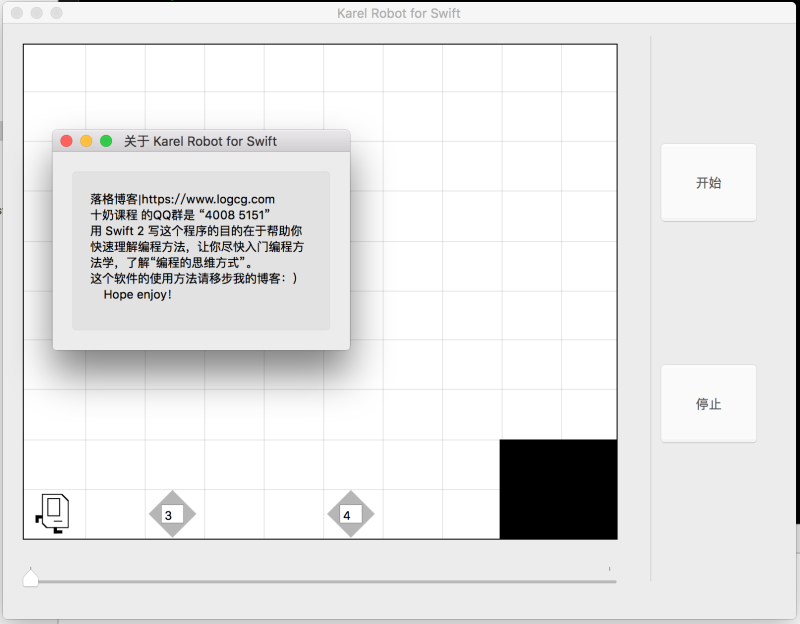Viewport: 800px width, 624px height.
Task: Click the '关于 Karel Robot for Swift' dialog title
Action: click(x=201, y=141)
